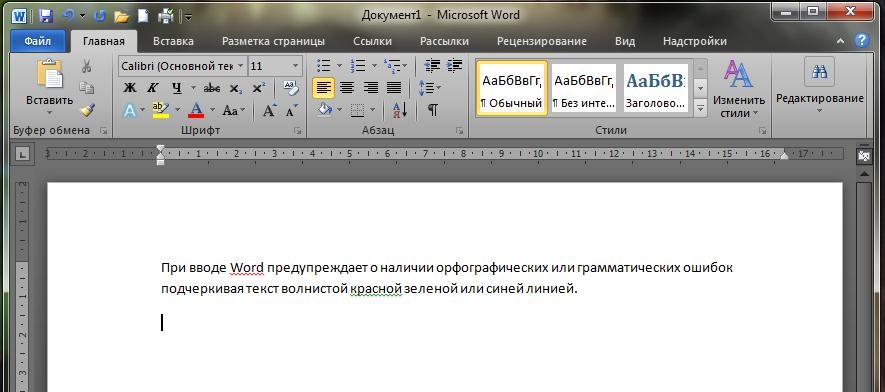
Task: Click the quick print icon
Action: click(x=166, y=16)
